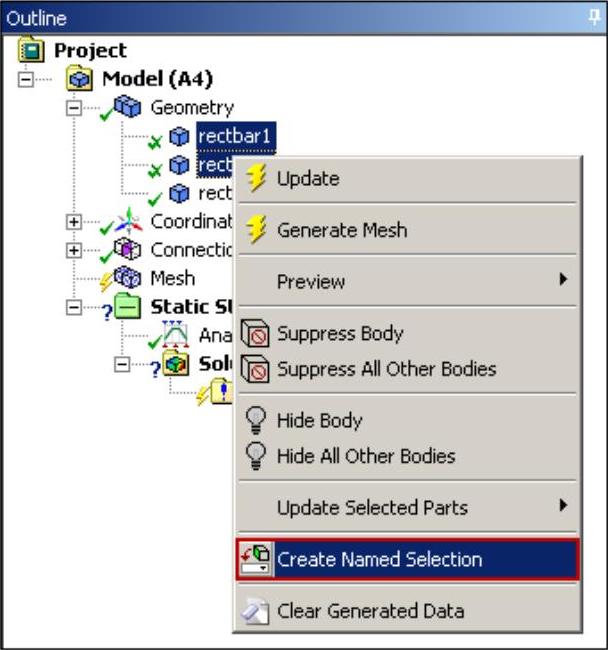Click the Project icon in the outline
Image resolution: width=608 pixels, height=650 pixels.
pyautogui.click(x=30, y=50)
